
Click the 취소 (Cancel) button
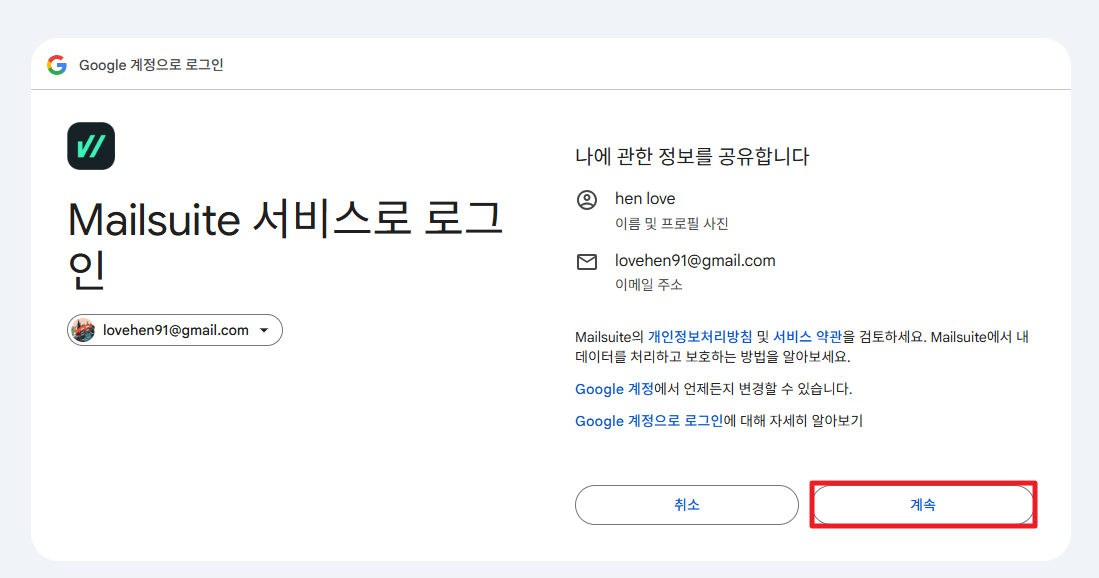tap(687, 504)
